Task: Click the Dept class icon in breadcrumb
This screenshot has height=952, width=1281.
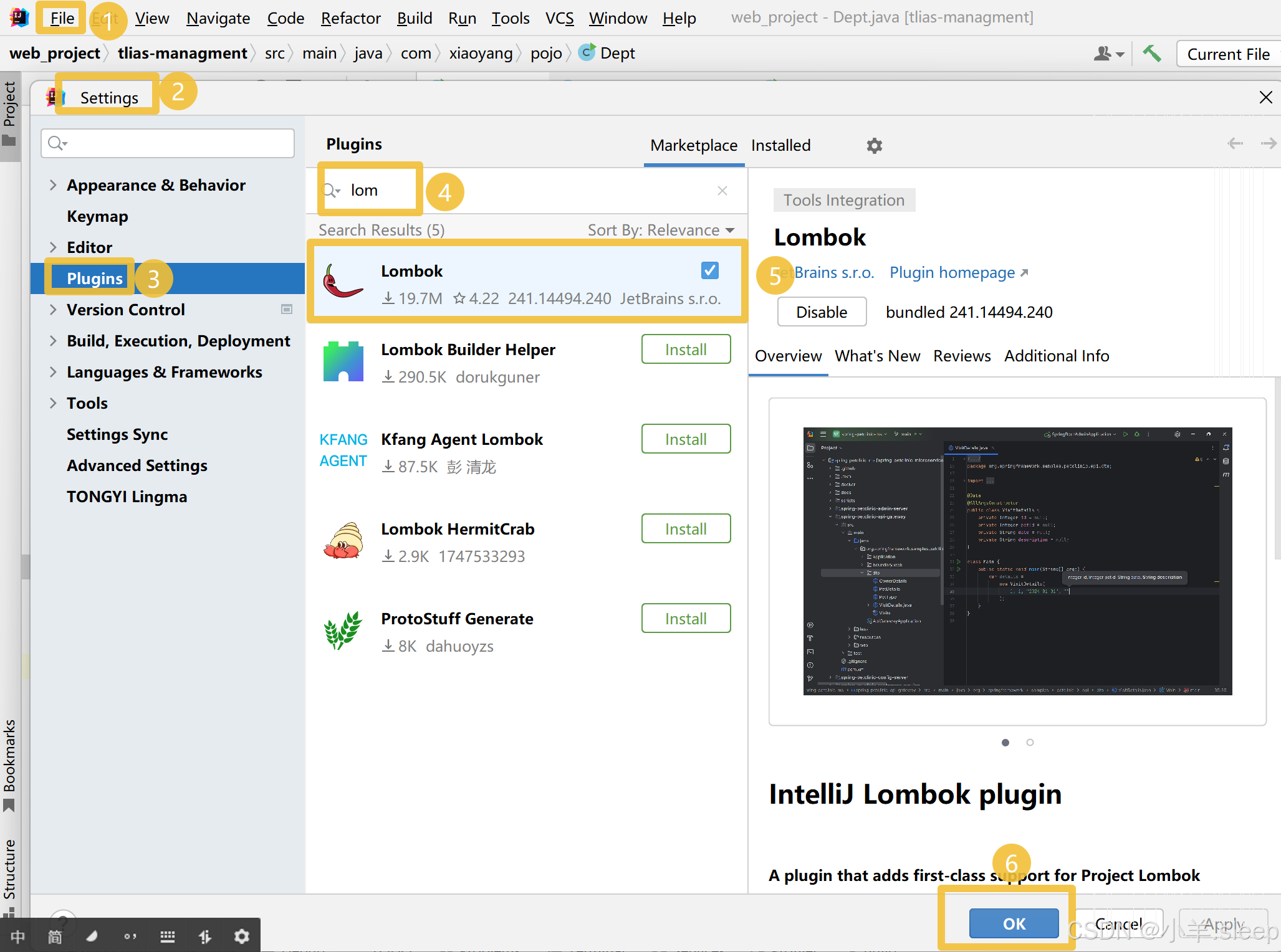Action: (x=587, y=53)
